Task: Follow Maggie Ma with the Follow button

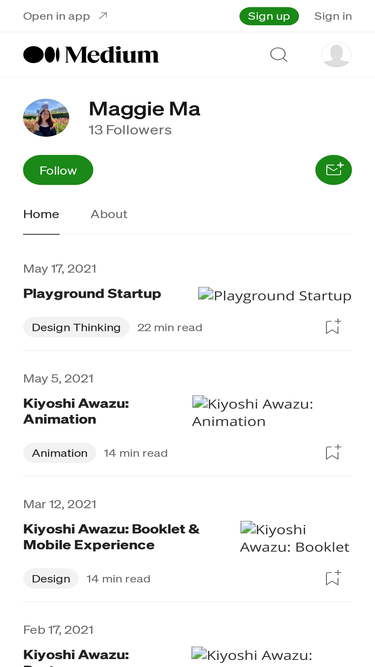Action: coord(58,170)
